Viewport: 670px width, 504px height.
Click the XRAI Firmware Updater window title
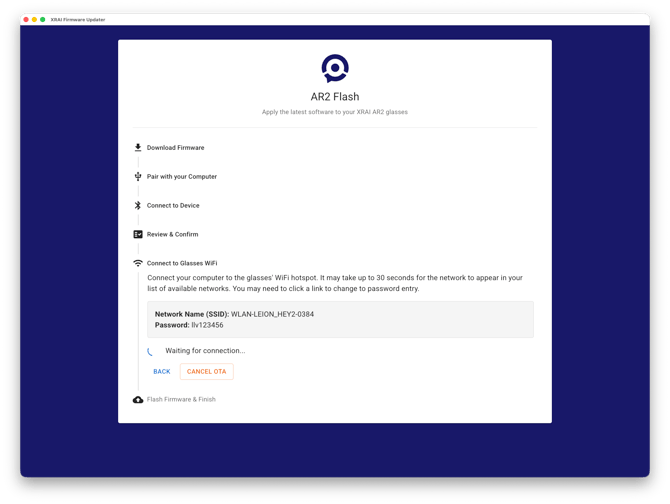[x=78, y=20]
